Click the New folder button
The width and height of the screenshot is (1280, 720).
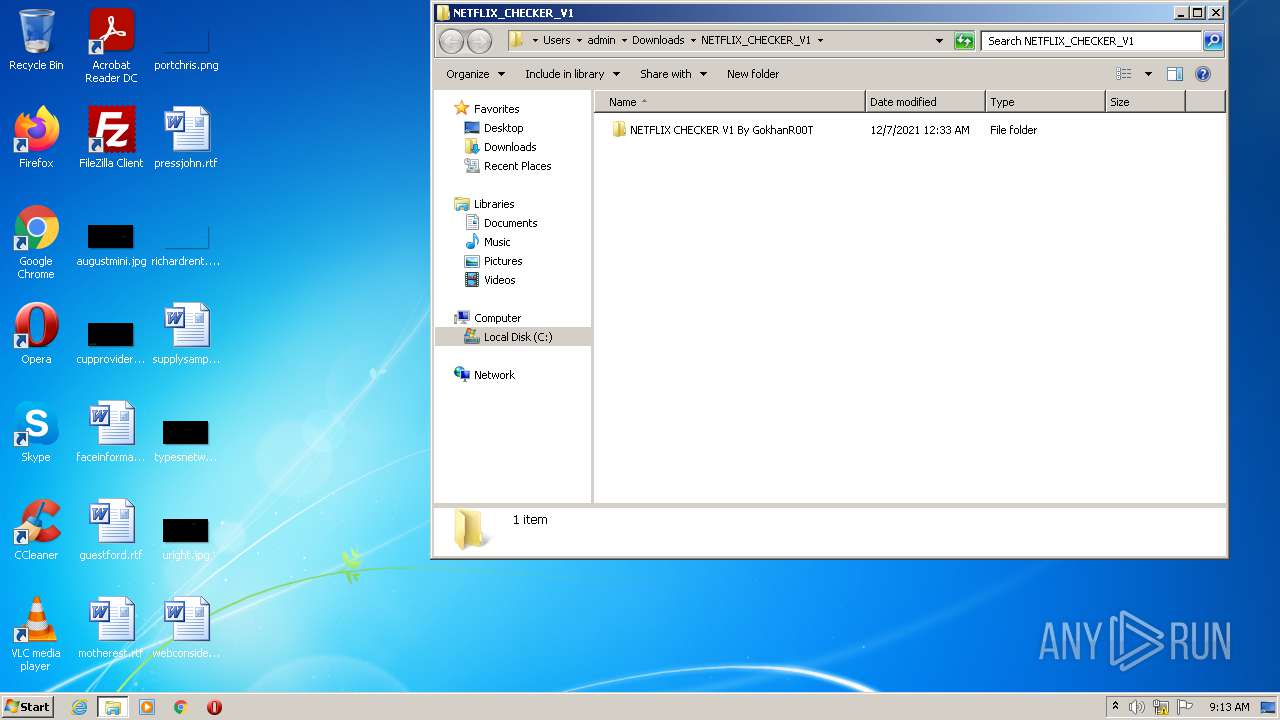753,74
